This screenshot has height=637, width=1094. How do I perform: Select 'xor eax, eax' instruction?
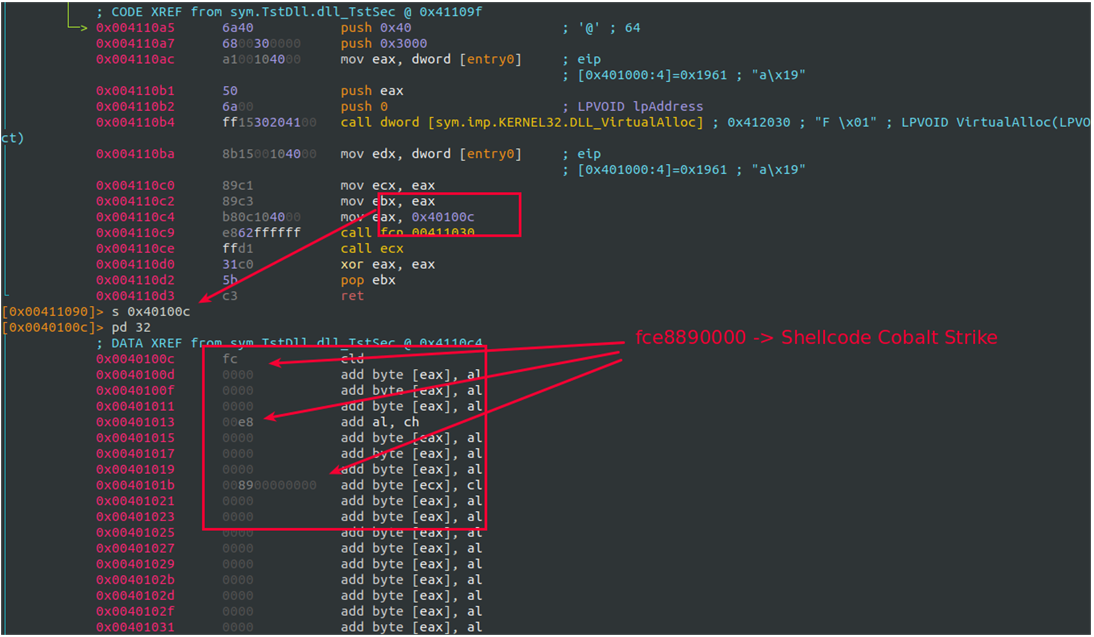[x=387, y=264]
